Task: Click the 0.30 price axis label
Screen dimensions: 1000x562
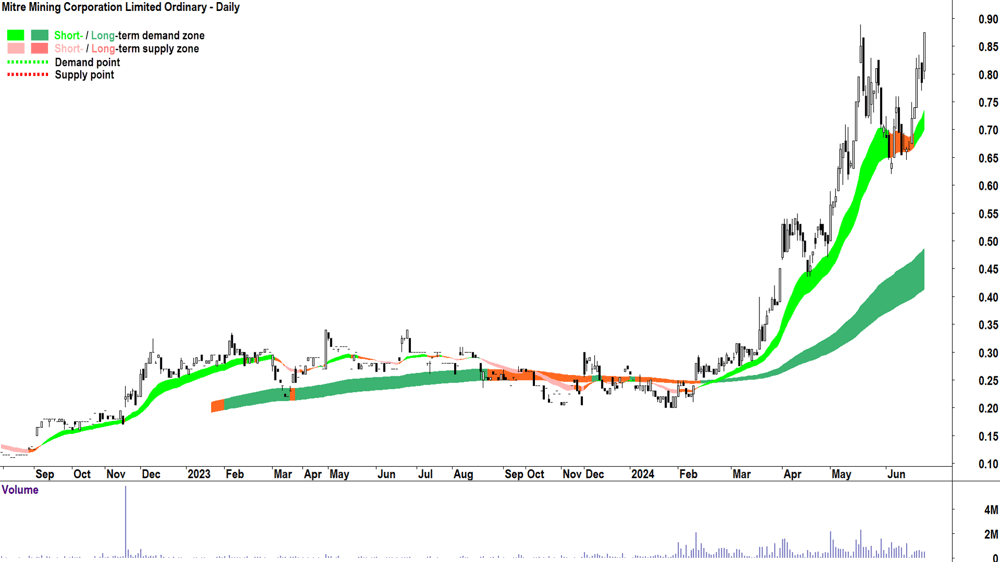Action: (988, 353)
